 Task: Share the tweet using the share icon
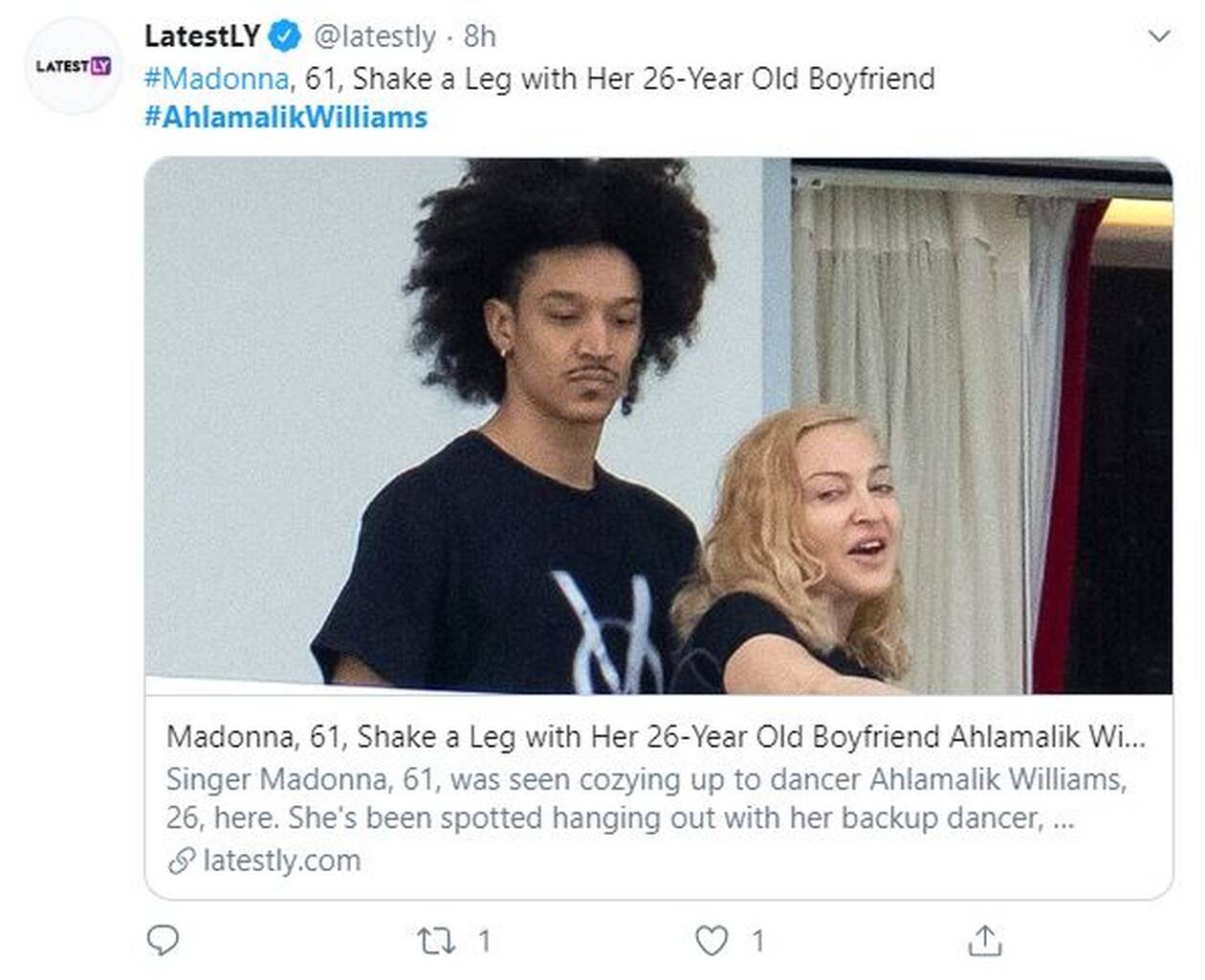click(x=984, y=942)
